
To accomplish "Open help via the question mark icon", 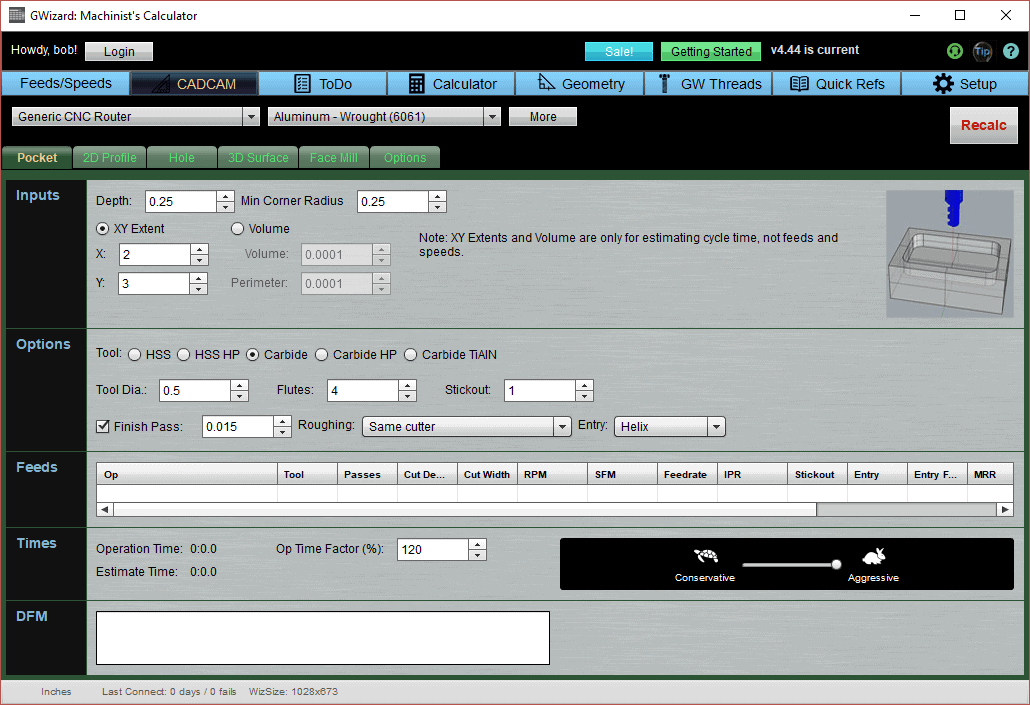I will [x=1011, y=51].
